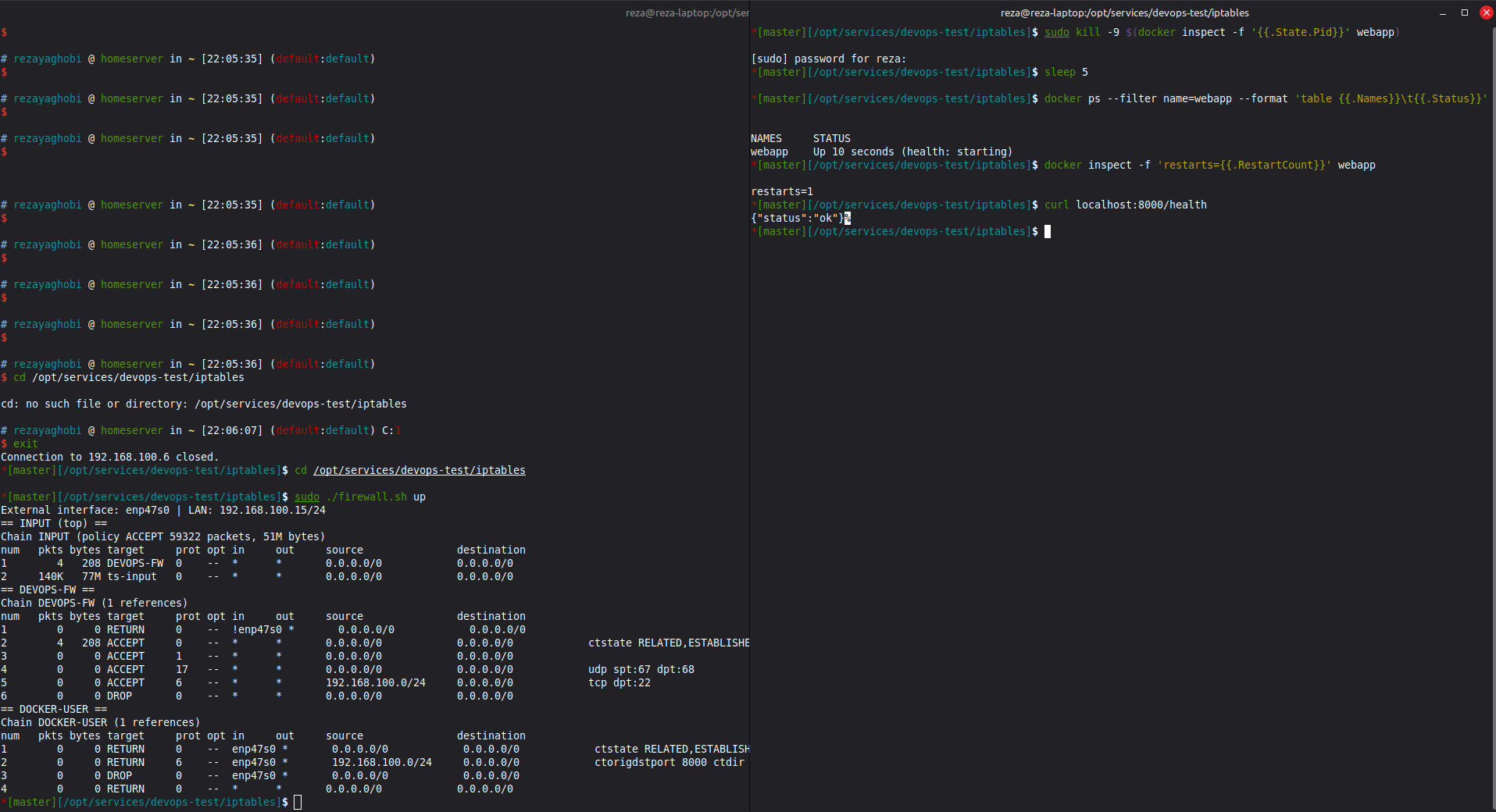
Task: Close the right terminal window
Action: point(1486,12)
